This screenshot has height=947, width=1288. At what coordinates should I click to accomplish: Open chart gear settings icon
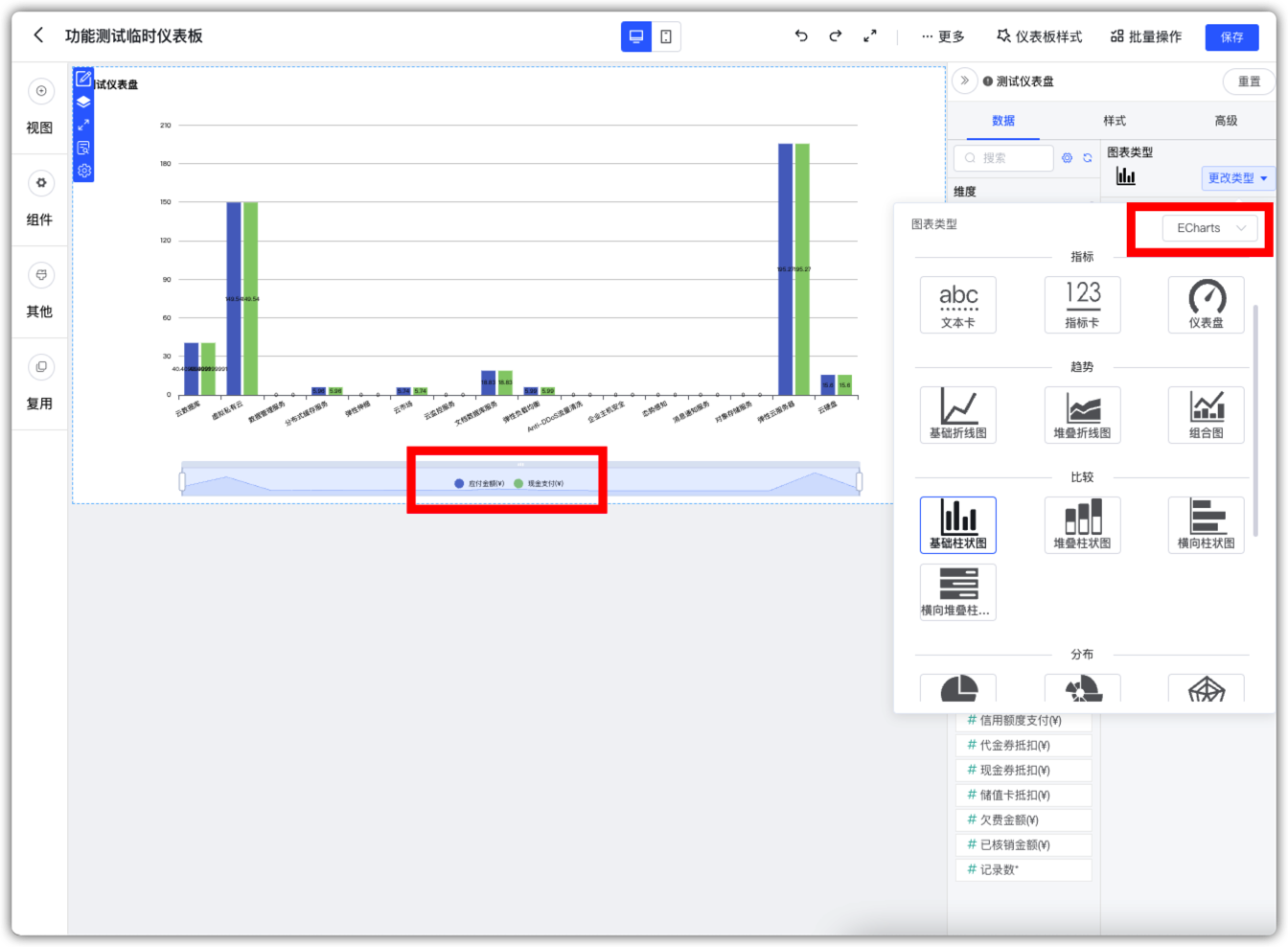84,171
